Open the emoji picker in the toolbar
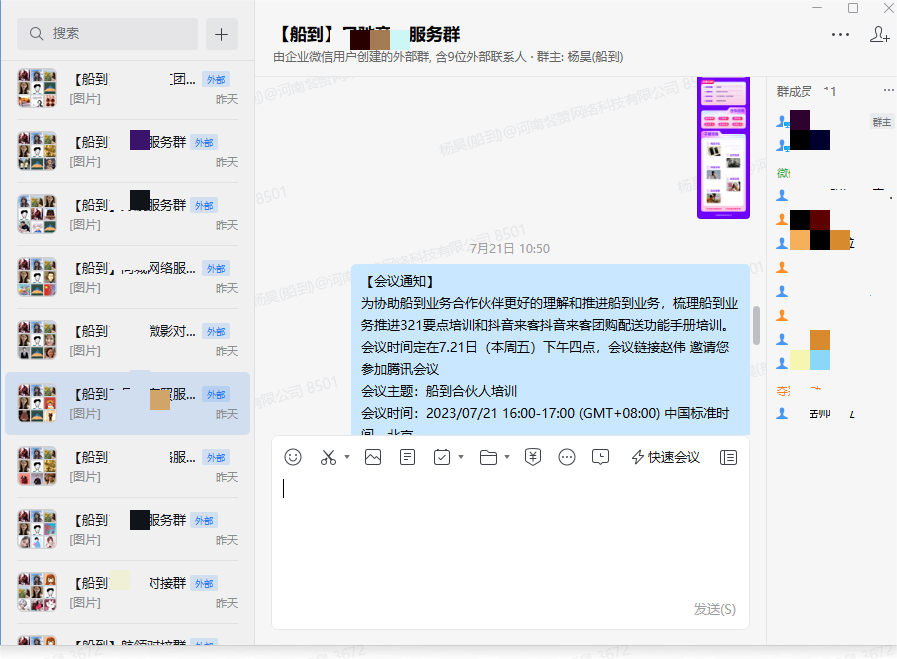This screenshot has height=659, width=897. tap(292, 457)
